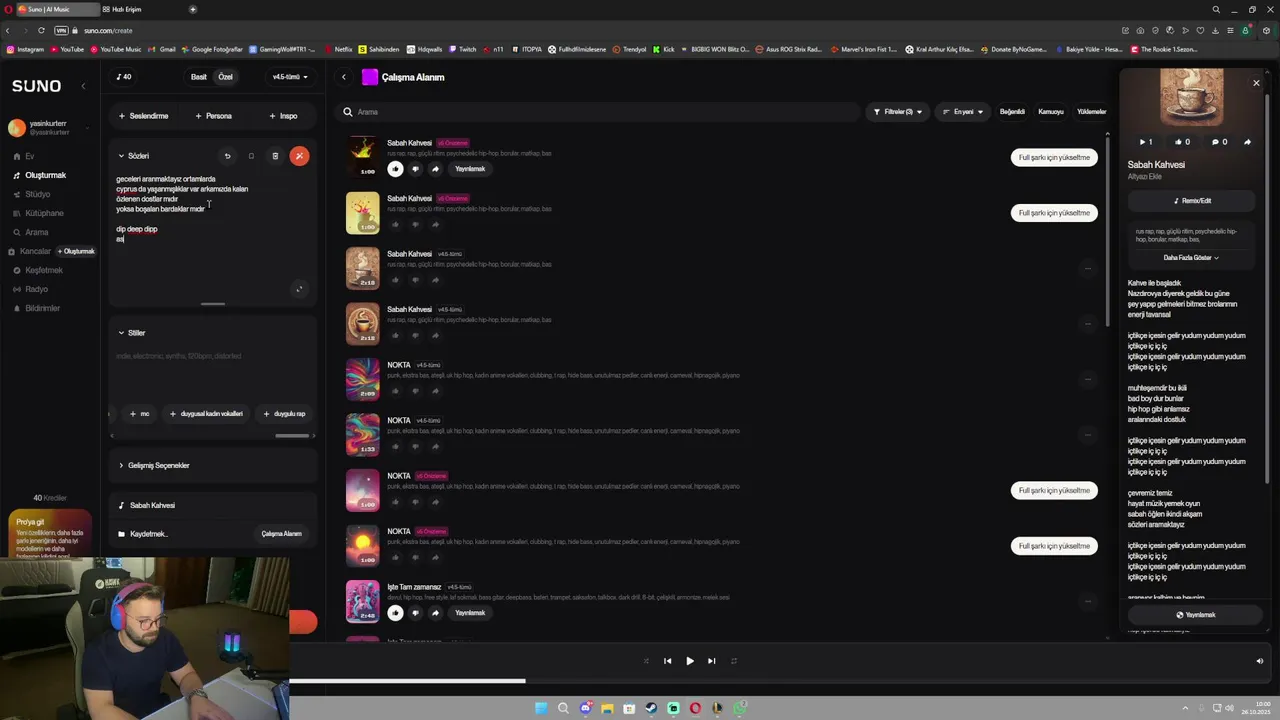Click Remix/Edit in details panel
Screen dimensions: 1280x720
1192,201
